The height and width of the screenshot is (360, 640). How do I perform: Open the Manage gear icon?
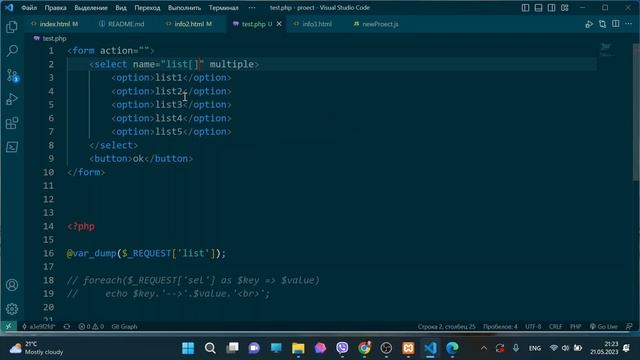click(12, 309)
